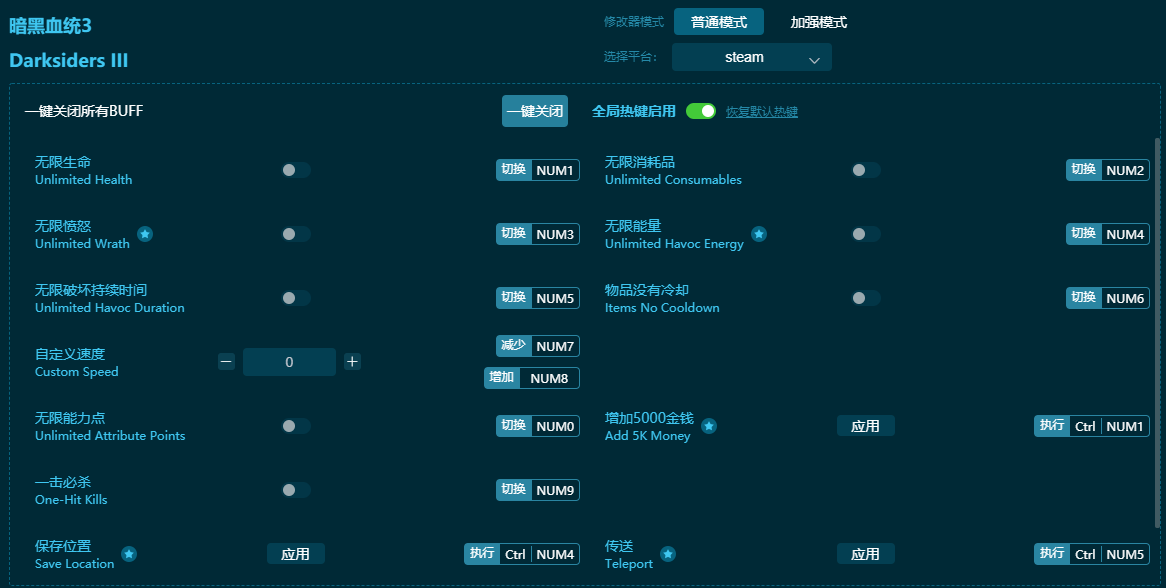Click the vertical scrollbar on the right
Image resolution: width=1166 pixels, height=588 pixels.
pyautogui.click(x=1158, y=330)
